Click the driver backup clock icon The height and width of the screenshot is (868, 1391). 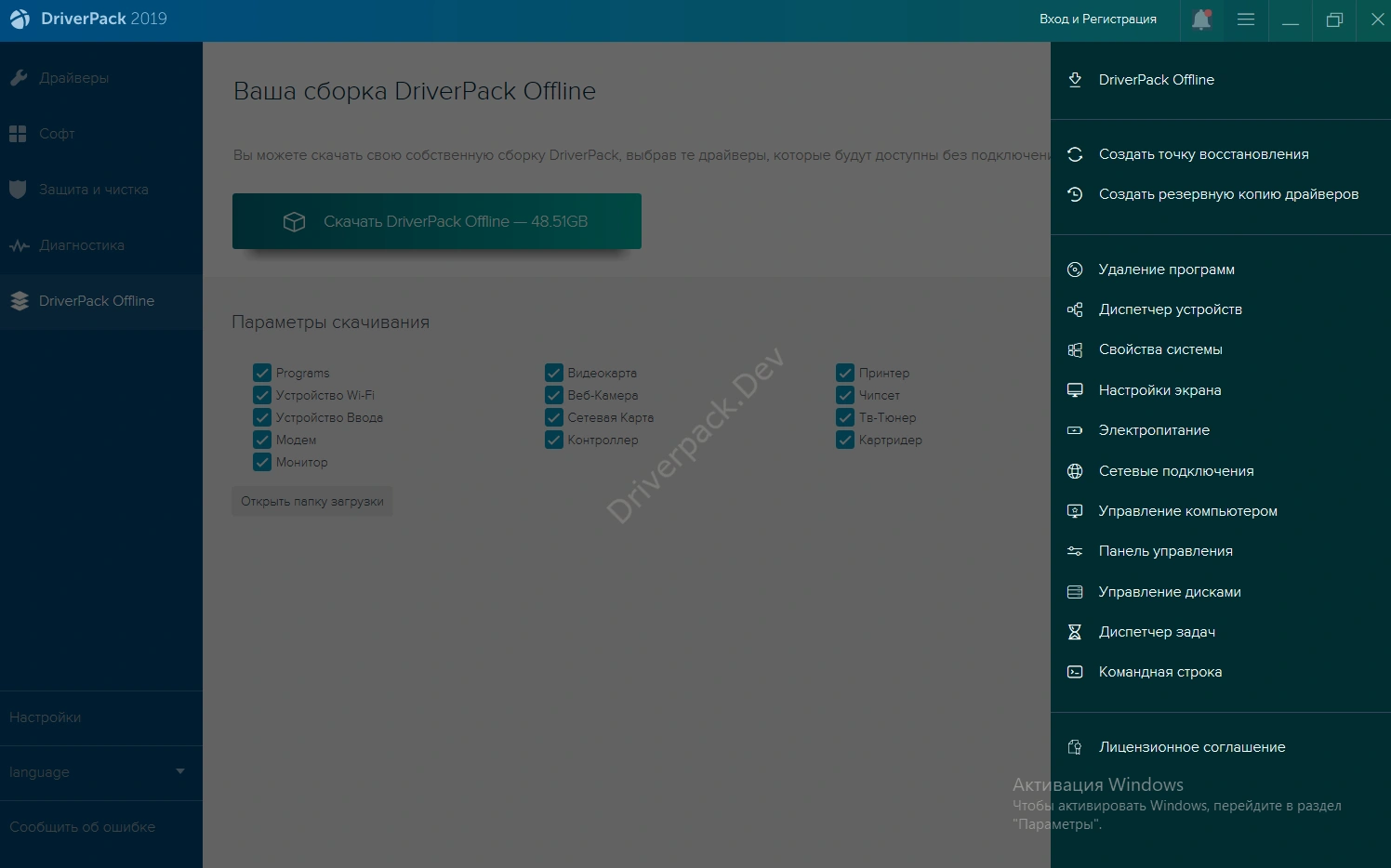(1075, 194)
